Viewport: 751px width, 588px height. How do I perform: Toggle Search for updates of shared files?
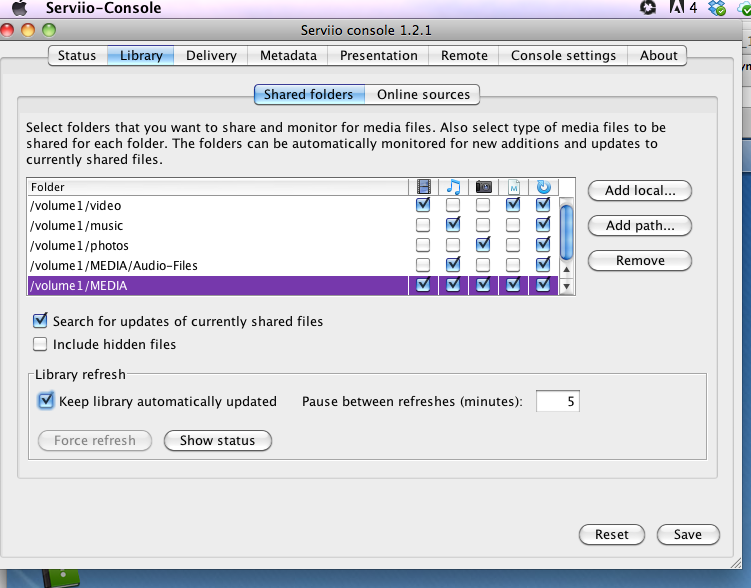pos(40,321)
